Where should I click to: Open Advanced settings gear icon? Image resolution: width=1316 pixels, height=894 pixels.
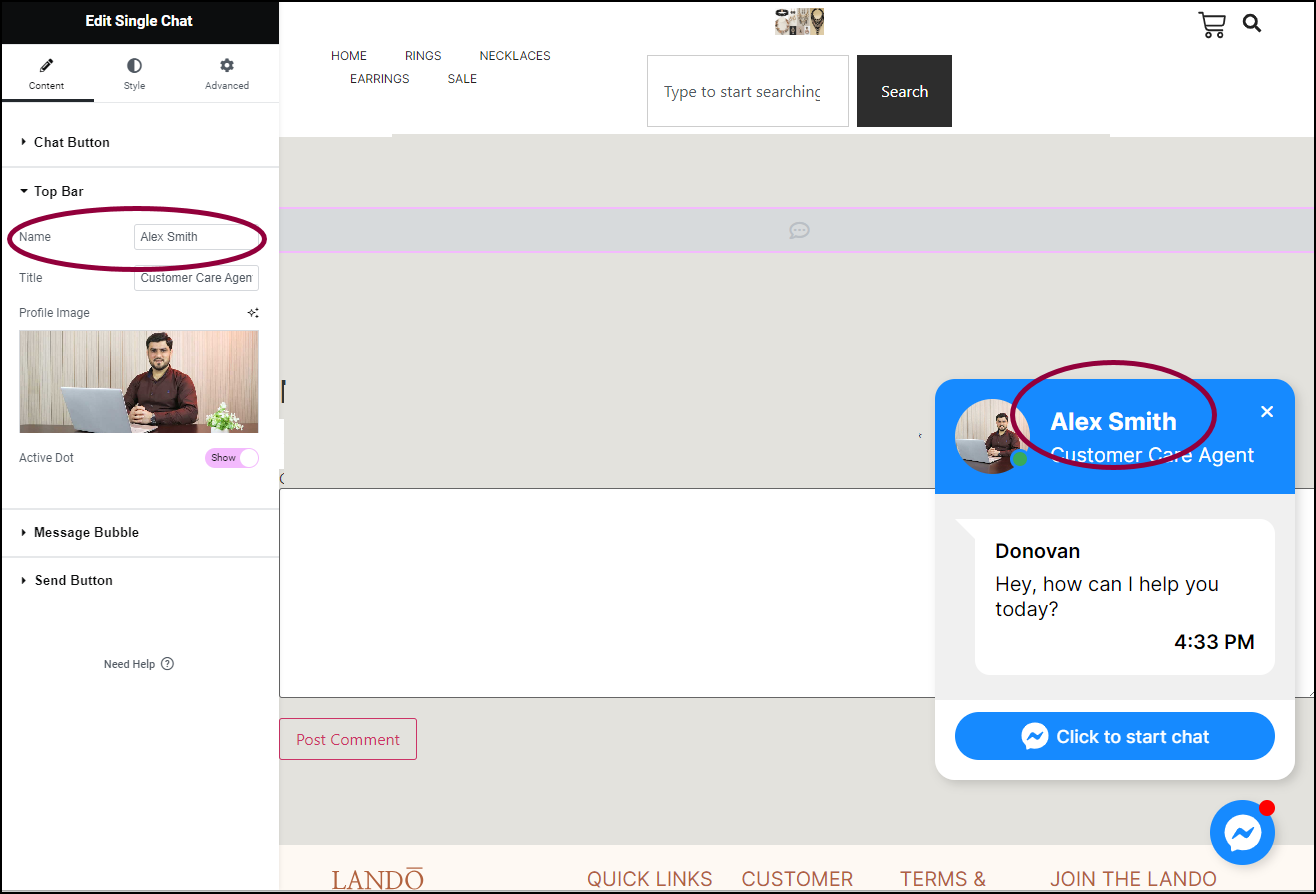pyautogui.click(x=226, y=63)
